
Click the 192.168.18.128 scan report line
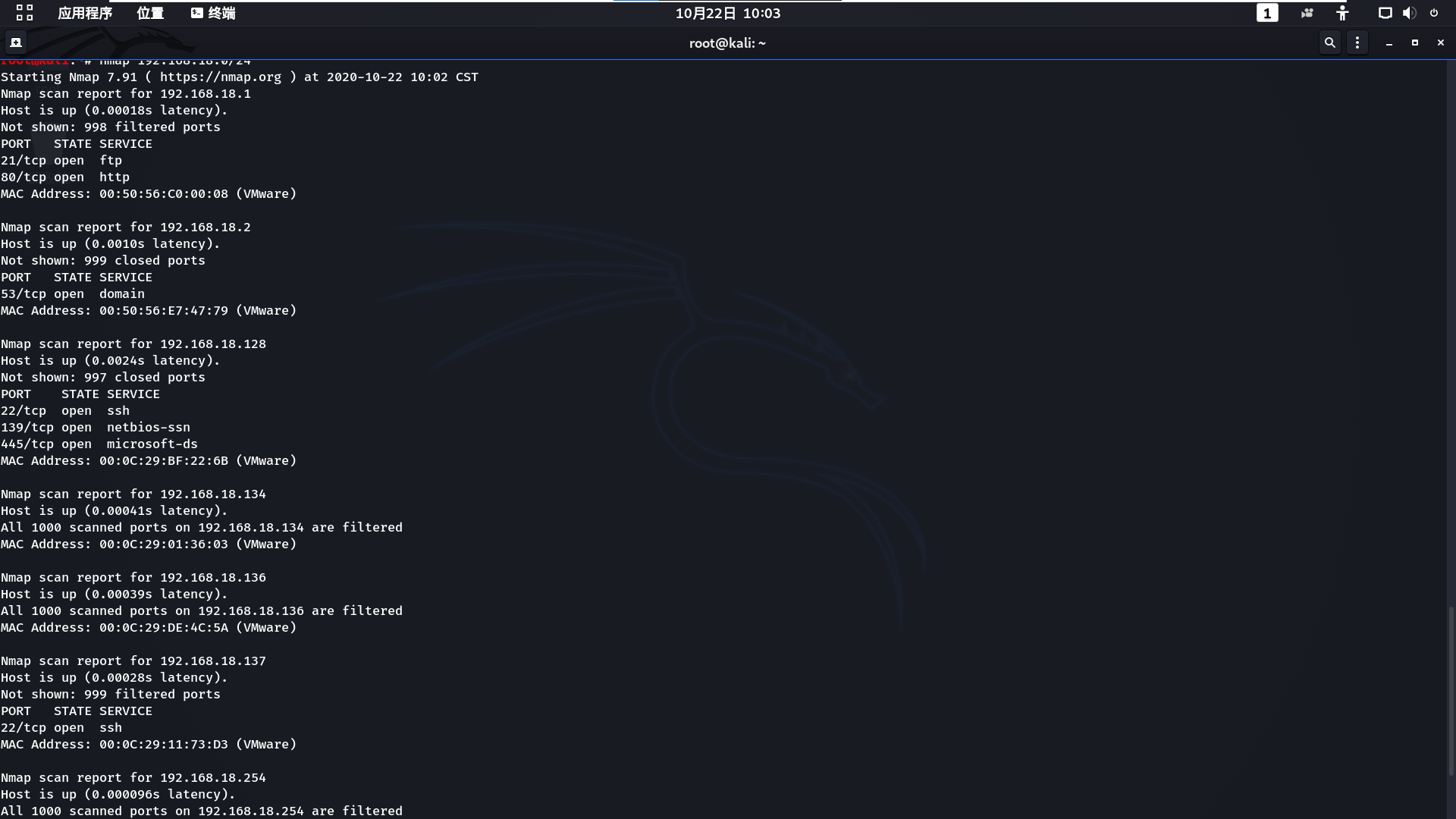[133, 344]
